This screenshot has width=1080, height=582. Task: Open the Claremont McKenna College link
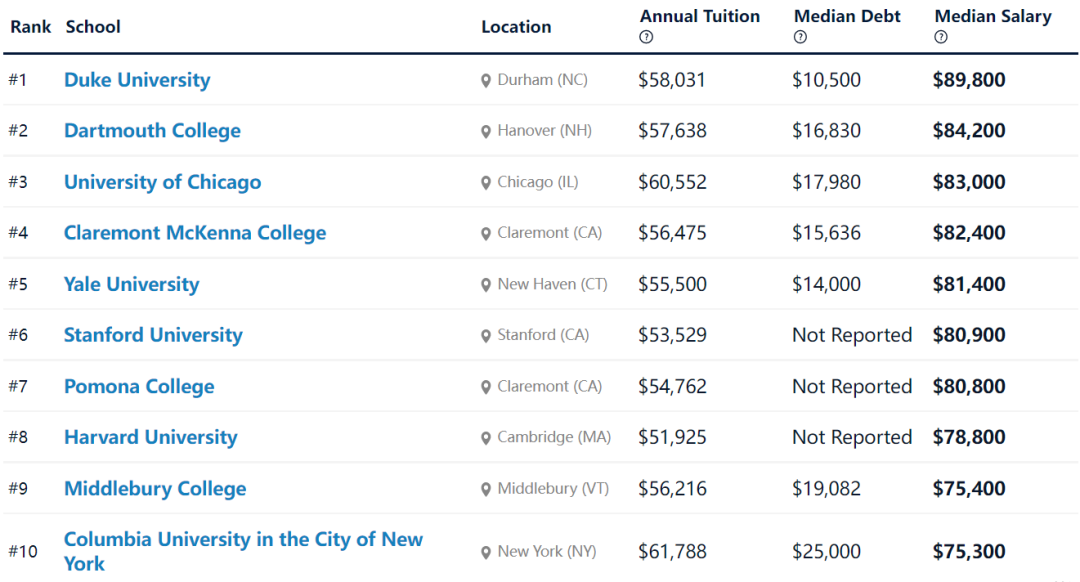coord(195,233)
